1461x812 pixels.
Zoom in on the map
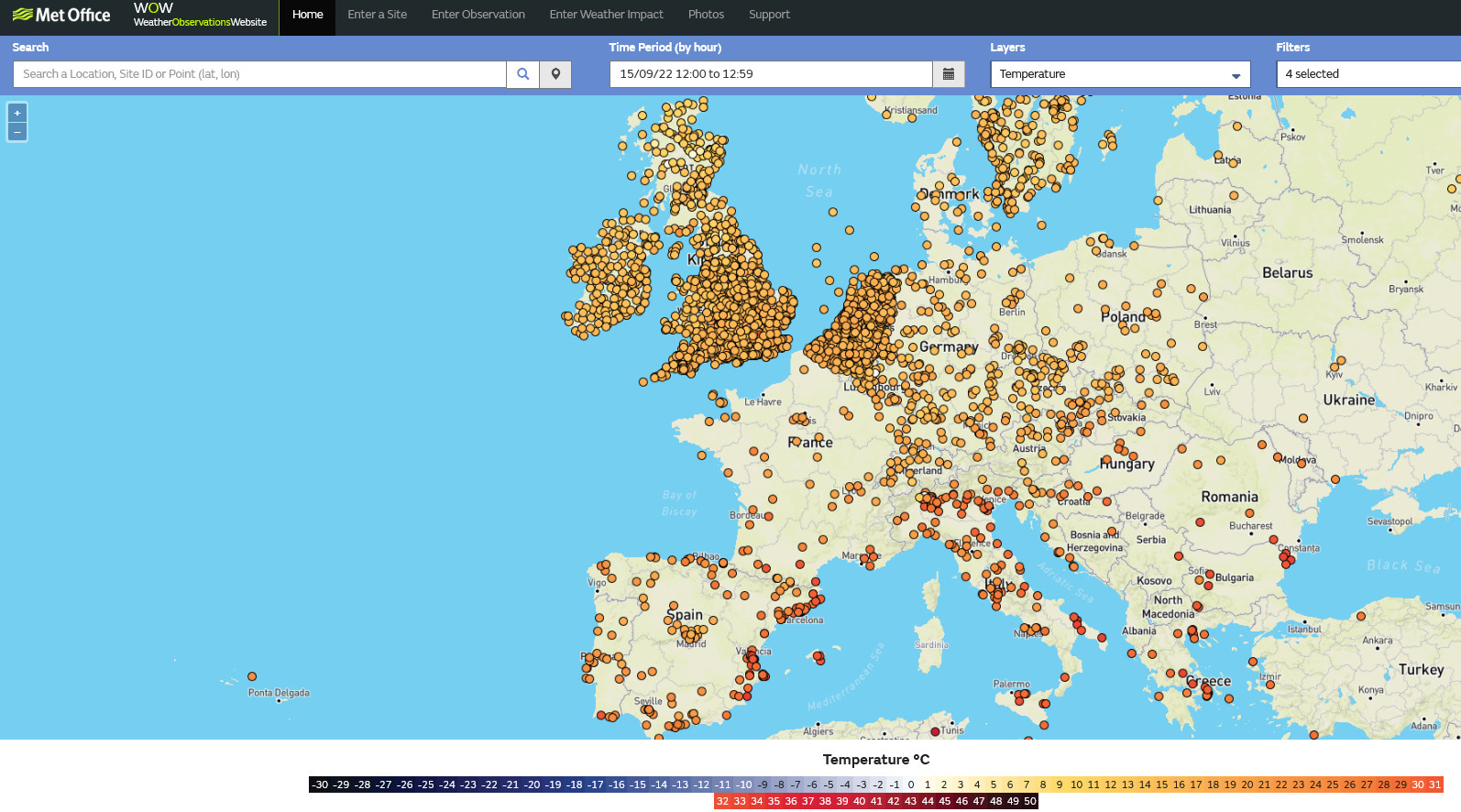(x=17, y=113)
